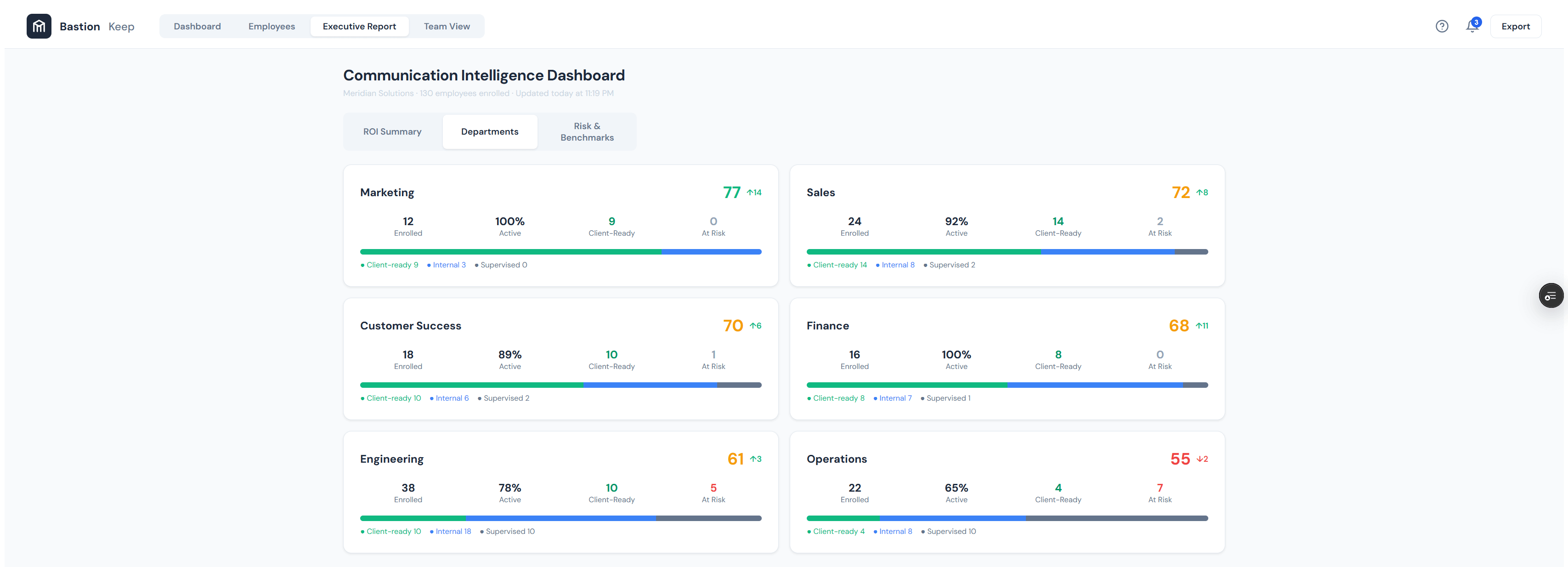Screen dimensions: 1568x567
Task: Click Engineering's At Risk count of 5
Action: pos(713,488)
